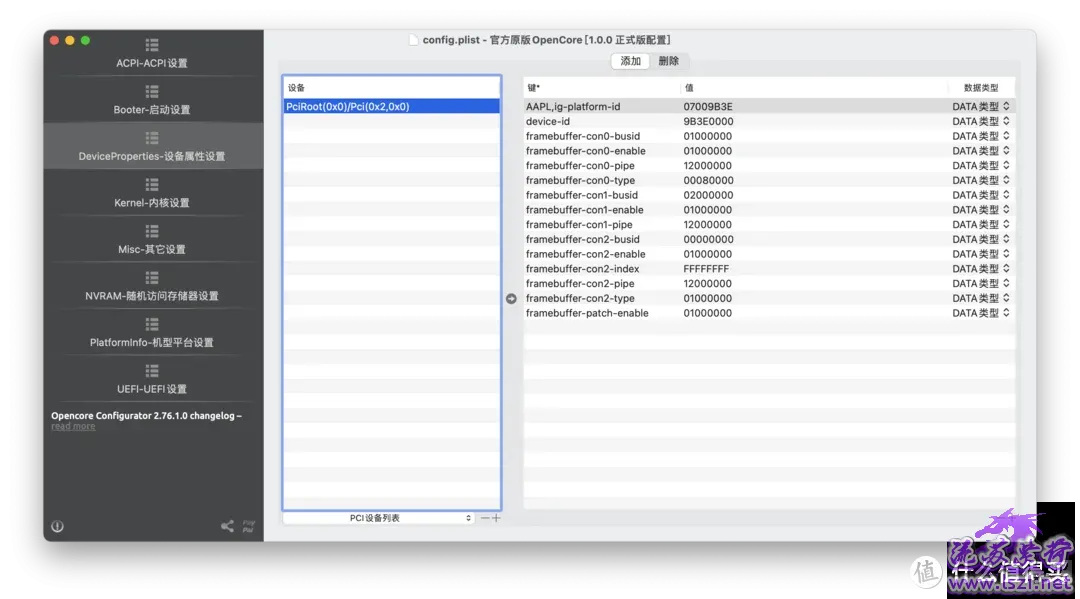Click the share icon in the sidebar footer
The width and height of the screenshot is (1080, 599).
[227, 527]
